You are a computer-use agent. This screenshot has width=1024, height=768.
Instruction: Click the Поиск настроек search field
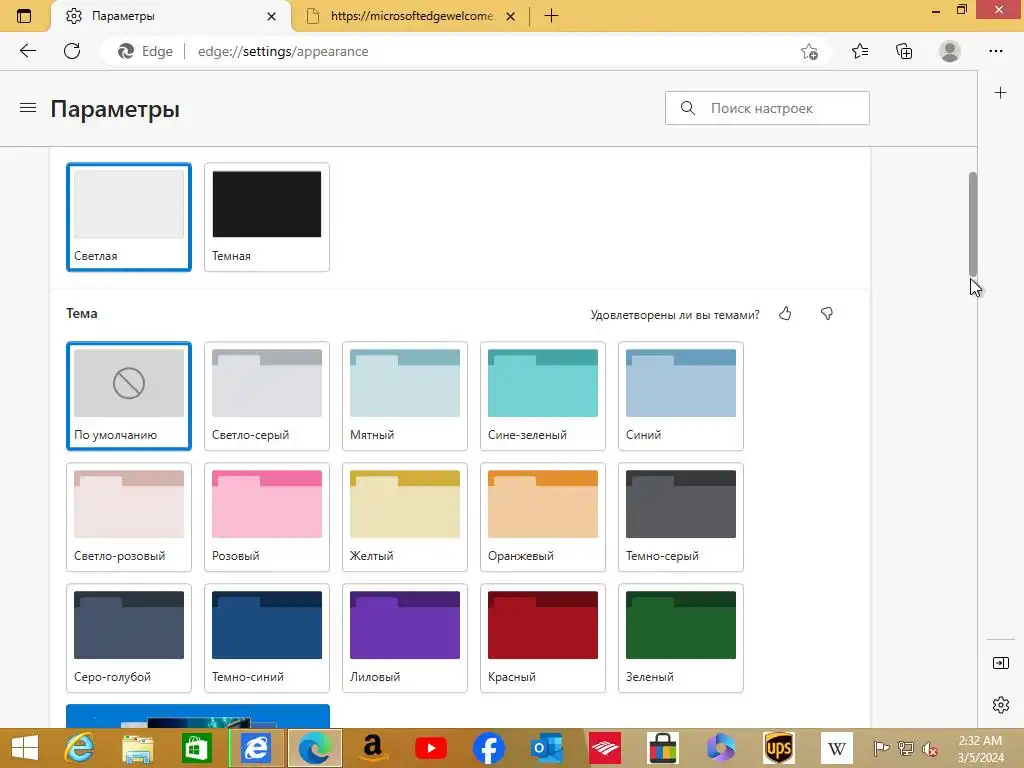coord(767,108)
